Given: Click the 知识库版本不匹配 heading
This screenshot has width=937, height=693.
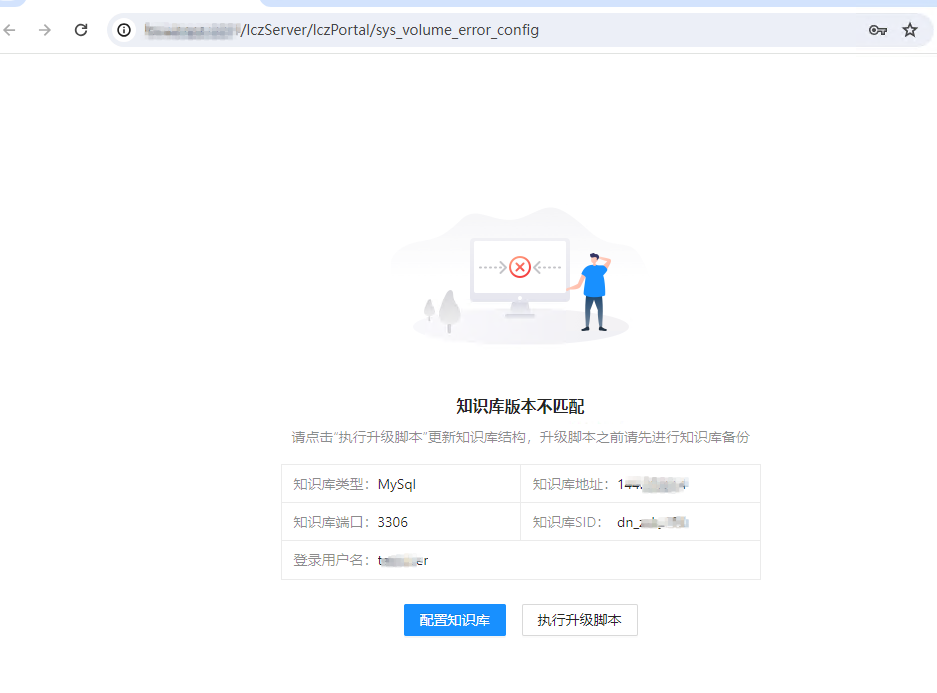Looking at the screenshot, I should [x=520, y=406].
